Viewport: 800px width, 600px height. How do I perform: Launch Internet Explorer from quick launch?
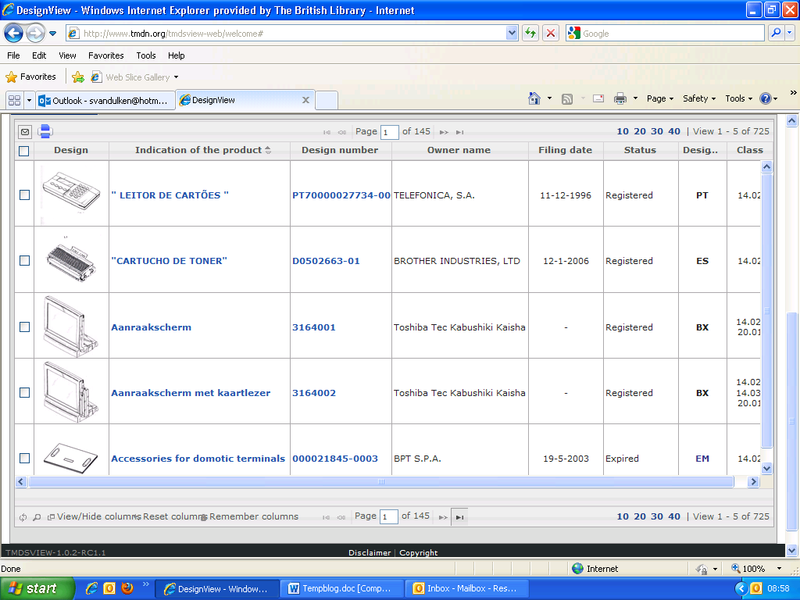91,588
